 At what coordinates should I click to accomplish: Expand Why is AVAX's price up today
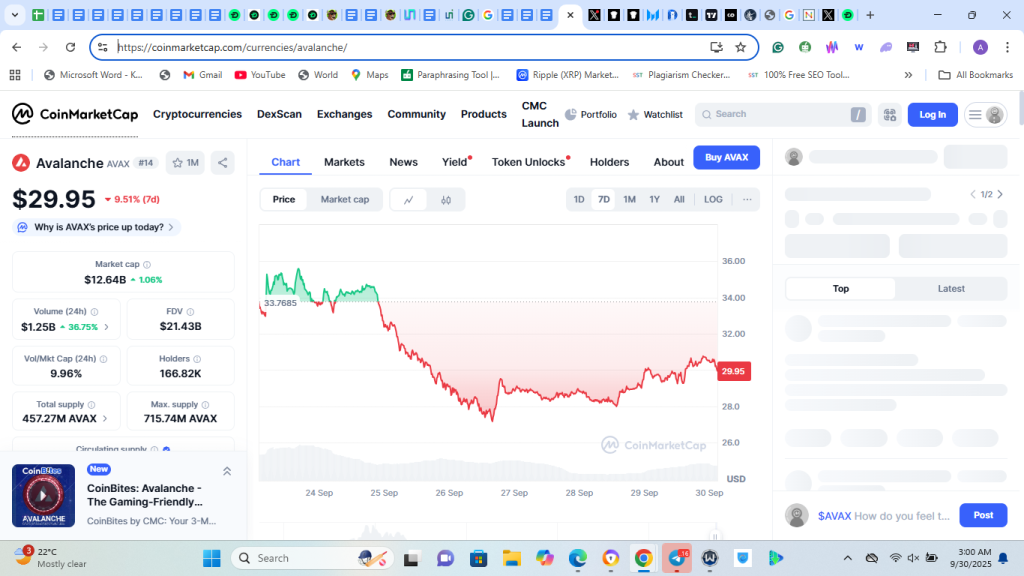click(x=97, y=227)
